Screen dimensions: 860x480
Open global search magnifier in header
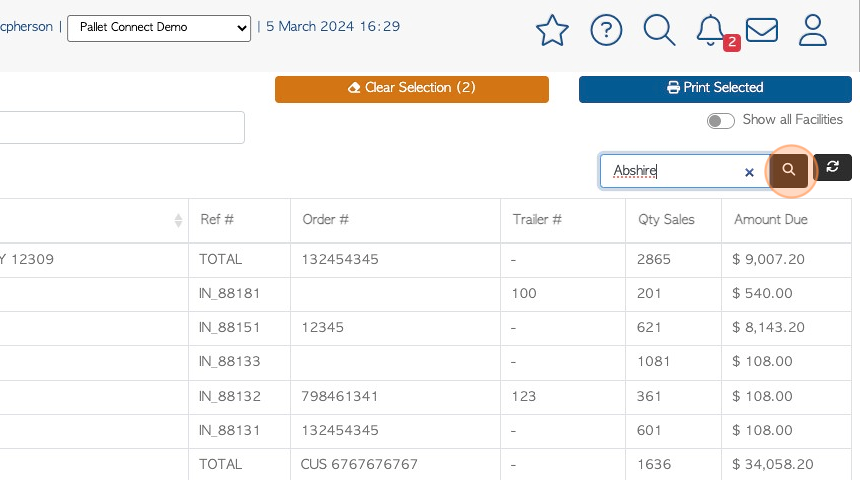(659, 30)
